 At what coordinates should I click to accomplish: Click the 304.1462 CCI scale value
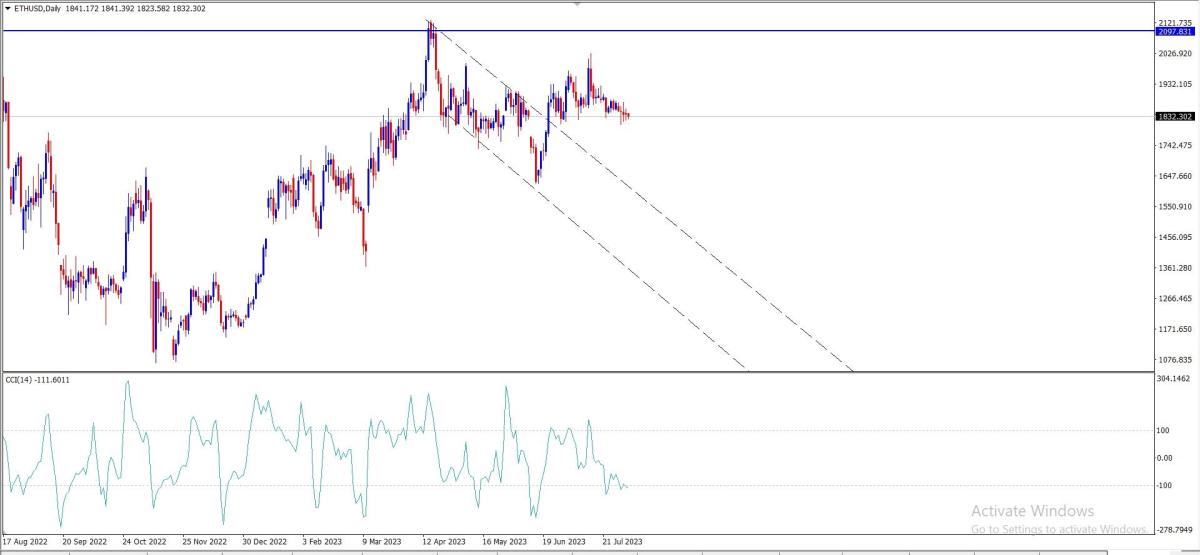pos(1174,380)
